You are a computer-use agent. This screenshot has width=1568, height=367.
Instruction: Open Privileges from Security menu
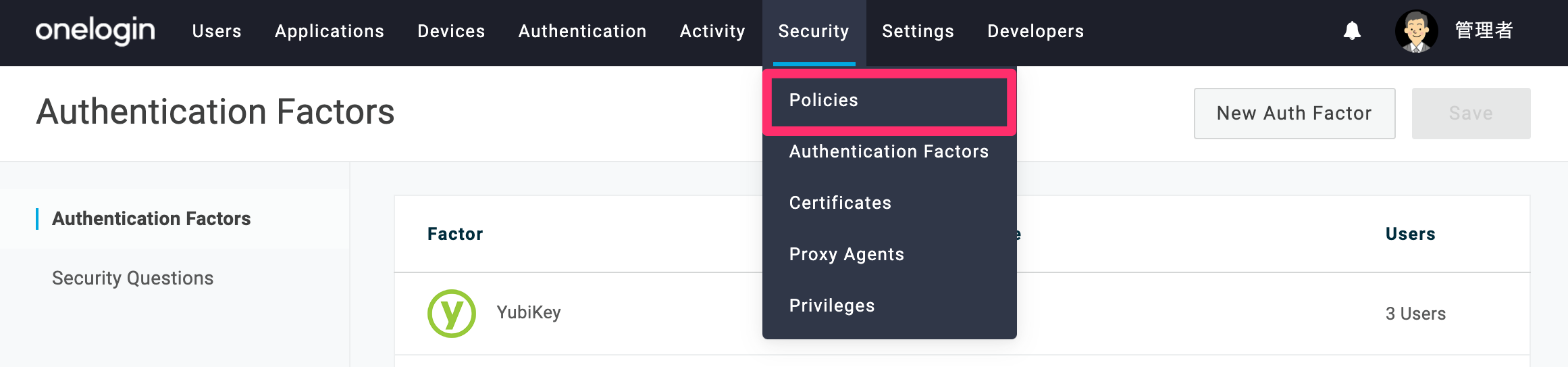832,305
